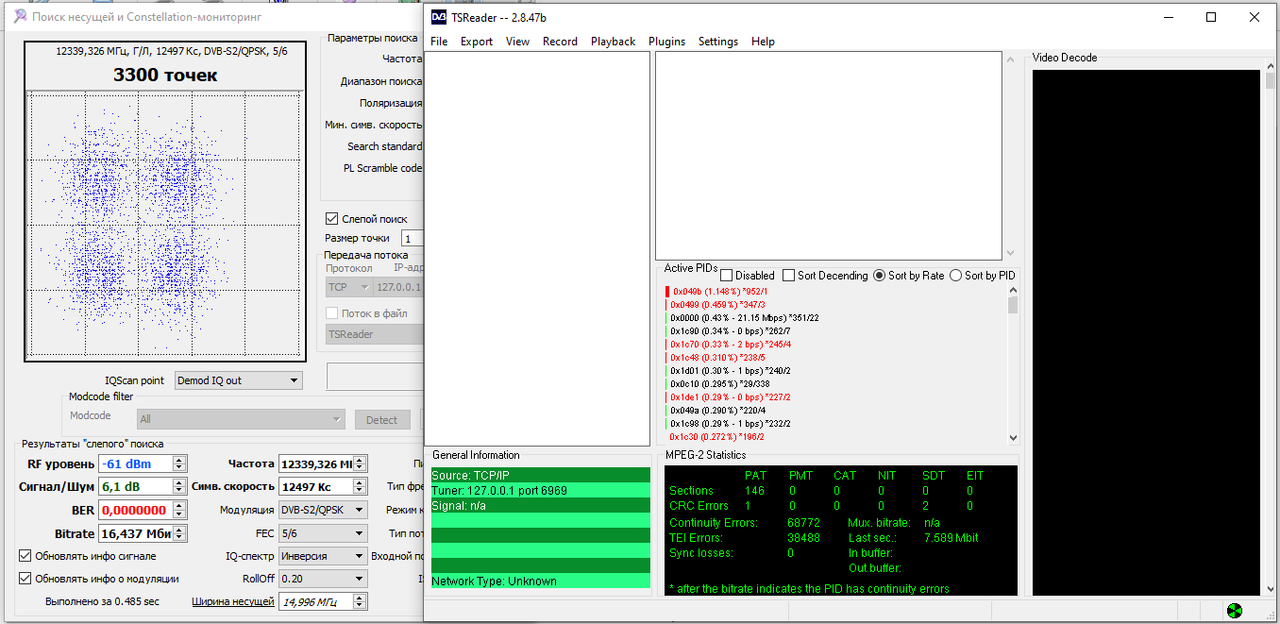
Task: Click the TSReader stream target field
Action: coord(375,334)
